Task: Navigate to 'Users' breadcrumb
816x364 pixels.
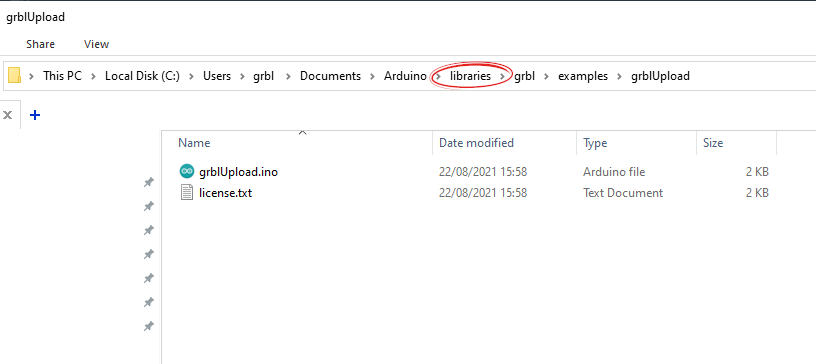Action: (x=216, y=76)
